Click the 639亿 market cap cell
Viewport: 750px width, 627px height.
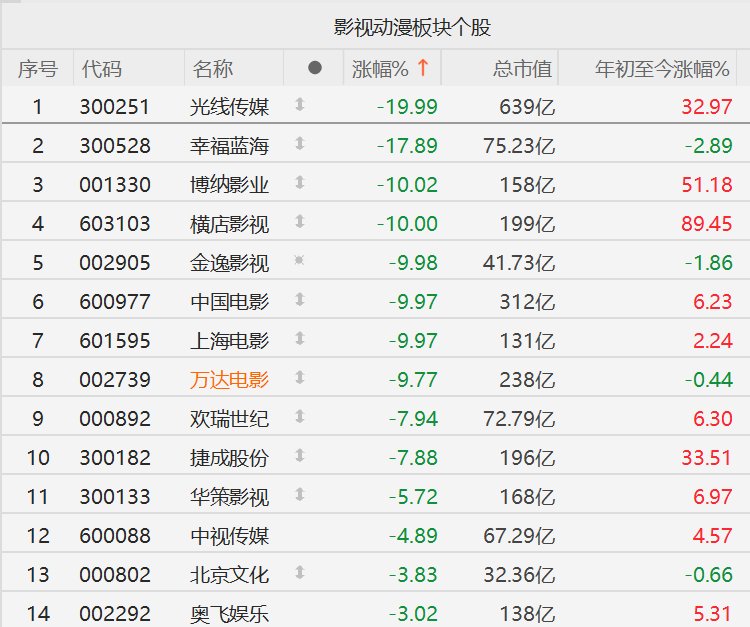point(527,107)
